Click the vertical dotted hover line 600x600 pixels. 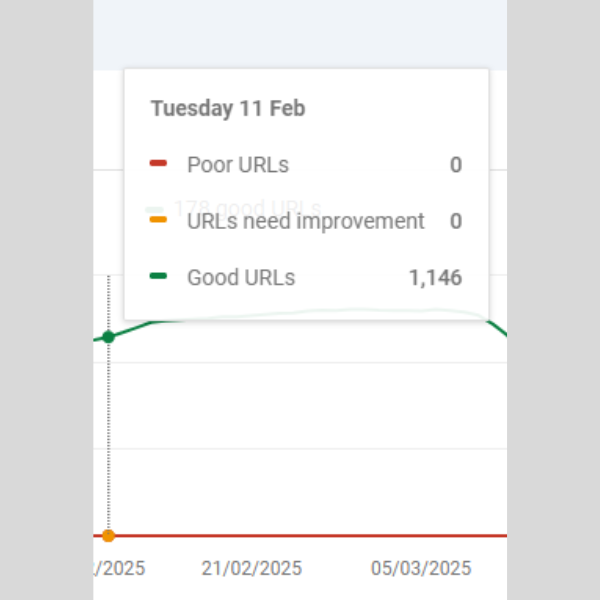click(x=108, y=440)
